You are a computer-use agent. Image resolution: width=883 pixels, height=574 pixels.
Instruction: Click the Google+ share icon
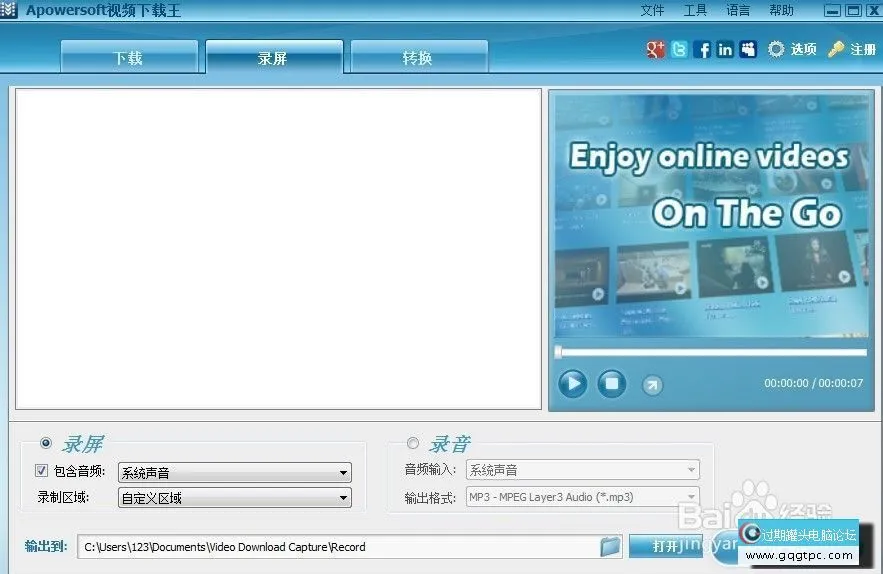[x=655, y=50]
